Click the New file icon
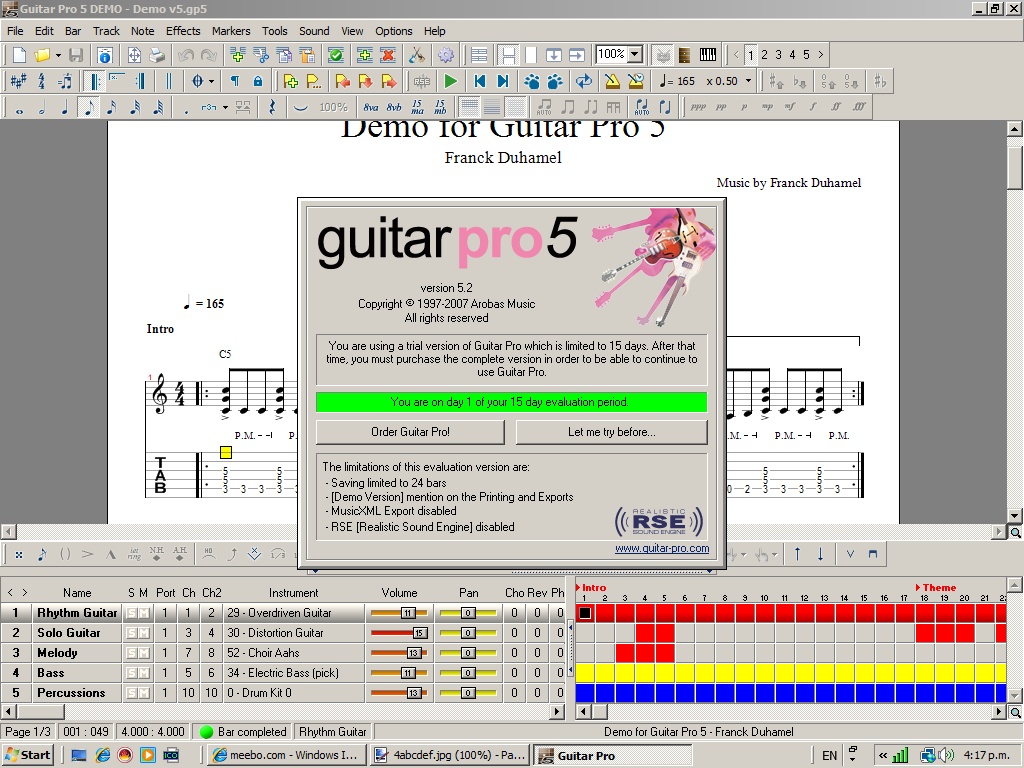The height and width of the screenshot is (768, 1024). 20,56
